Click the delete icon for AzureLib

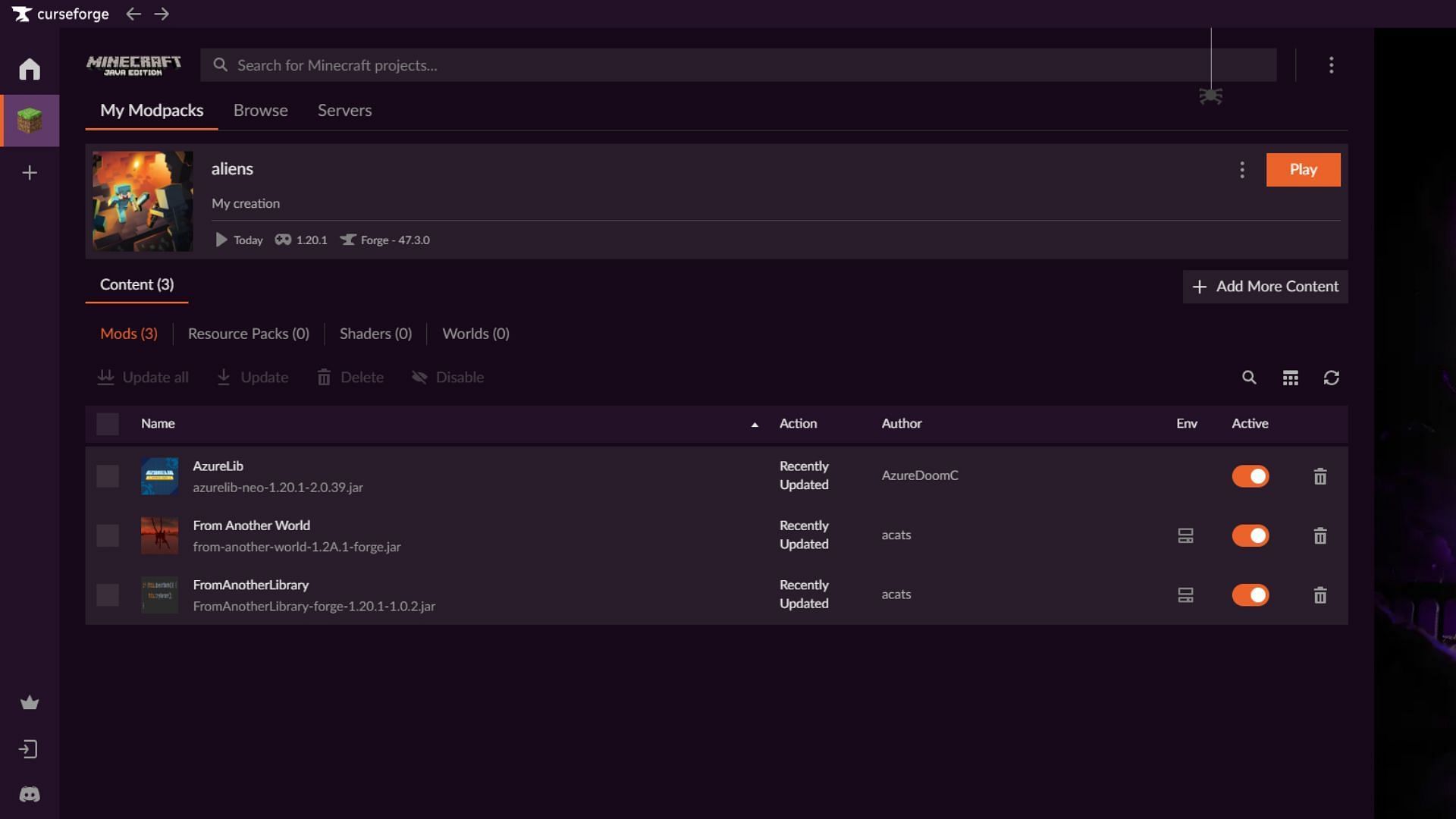1320,476
